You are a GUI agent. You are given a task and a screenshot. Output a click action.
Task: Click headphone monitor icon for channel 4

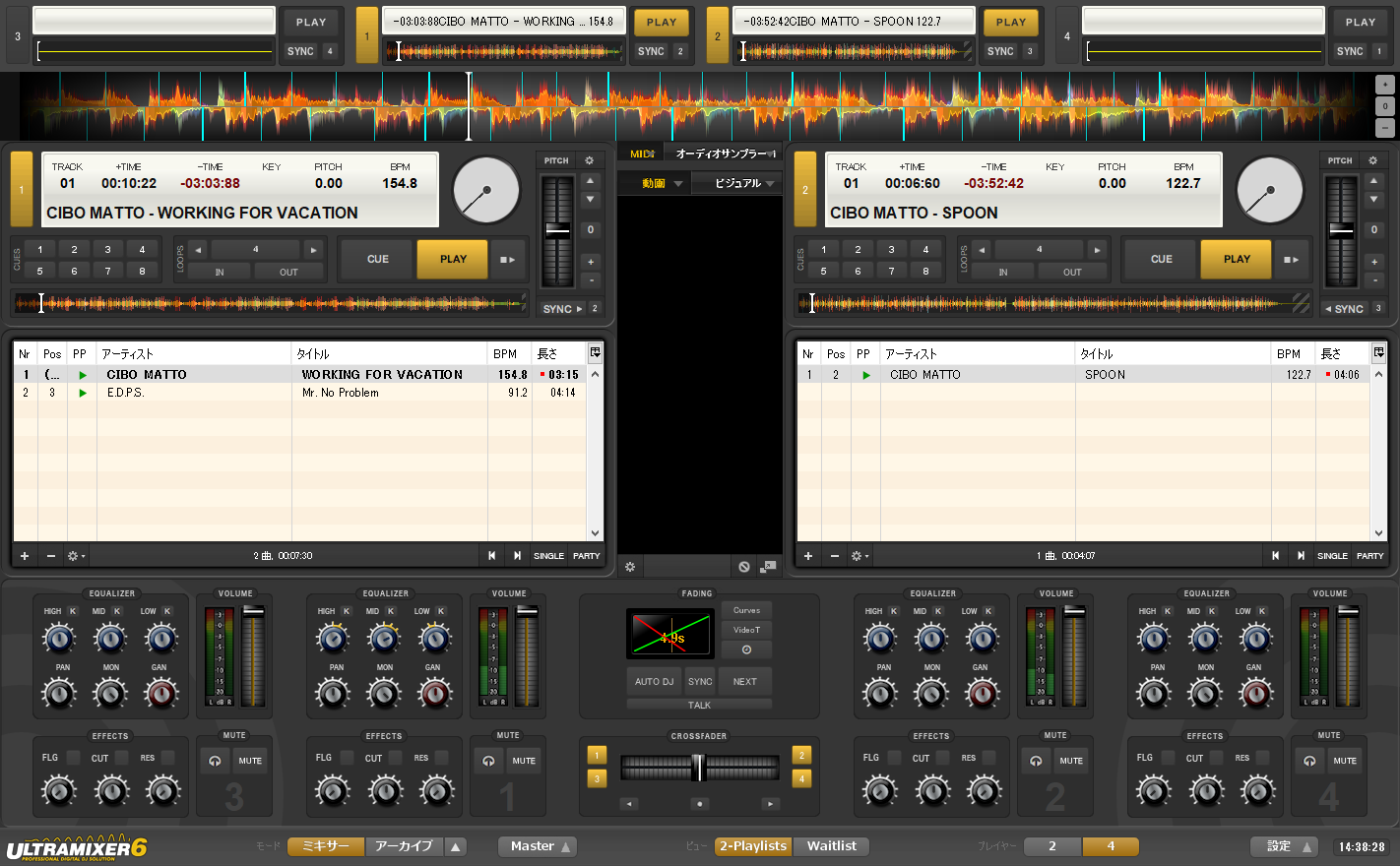(1309, 761)
